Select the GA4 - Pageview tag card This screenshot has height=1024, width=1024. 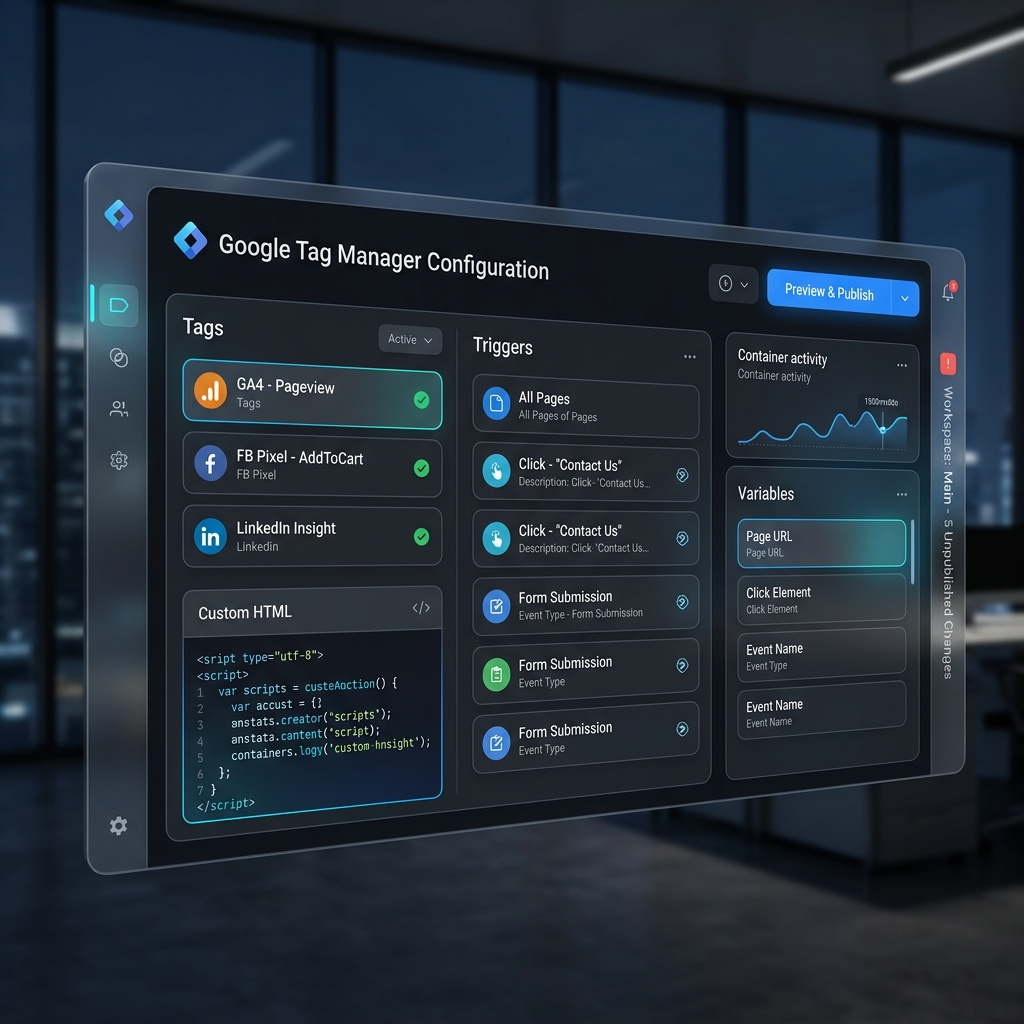pyautogui.click(x=312, y=394)
